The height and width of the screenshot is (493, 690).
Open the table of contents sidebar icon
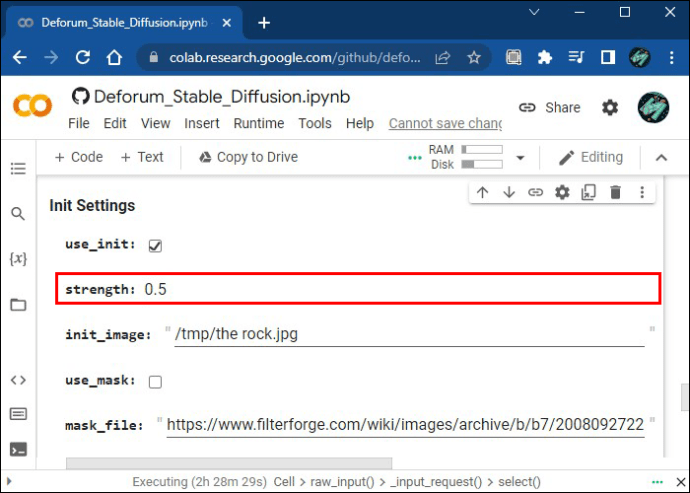(18, 168)
